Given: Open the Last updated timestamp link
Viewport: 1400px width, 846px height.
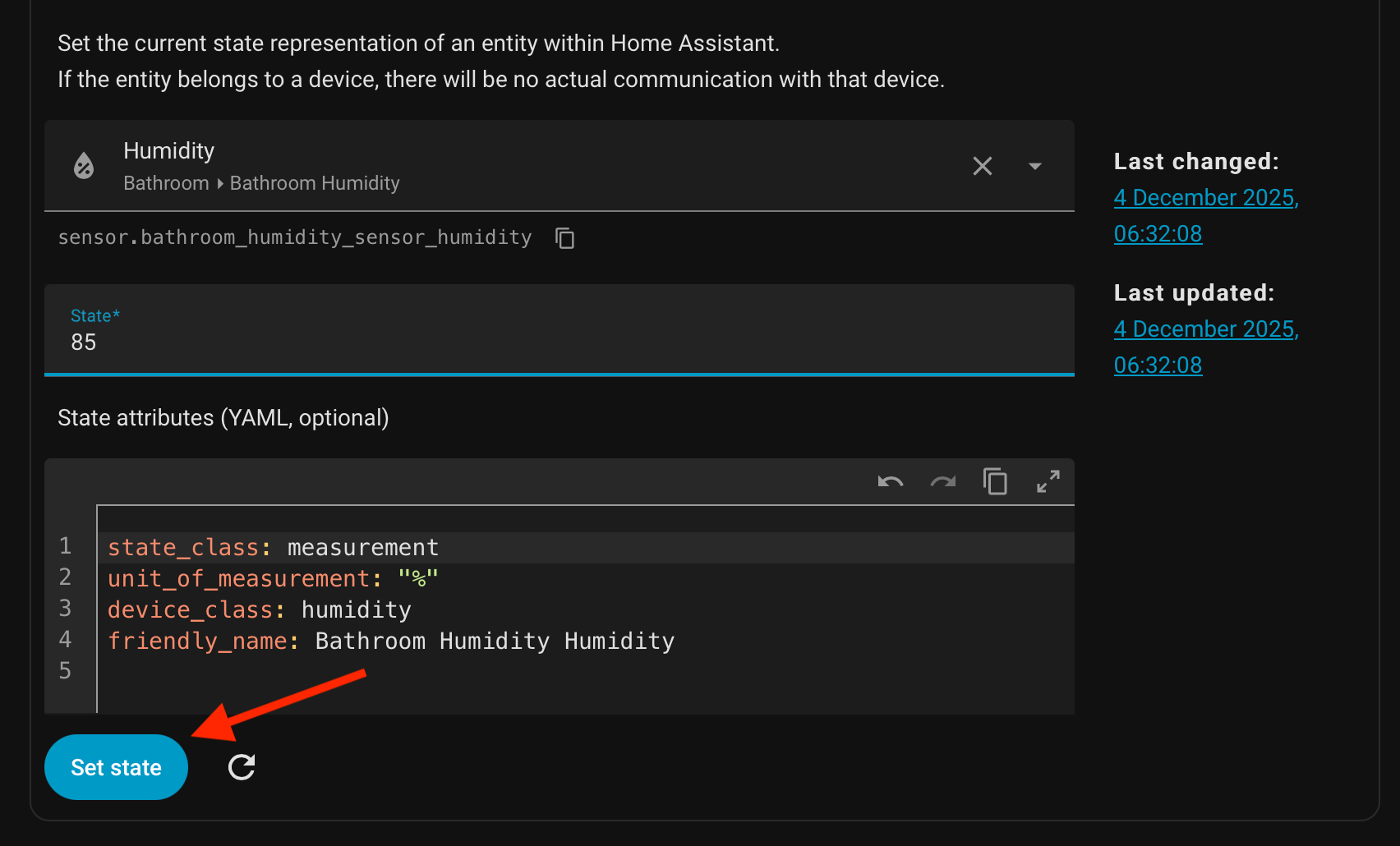Looking at the screenshot, I should pos(1206,347).
